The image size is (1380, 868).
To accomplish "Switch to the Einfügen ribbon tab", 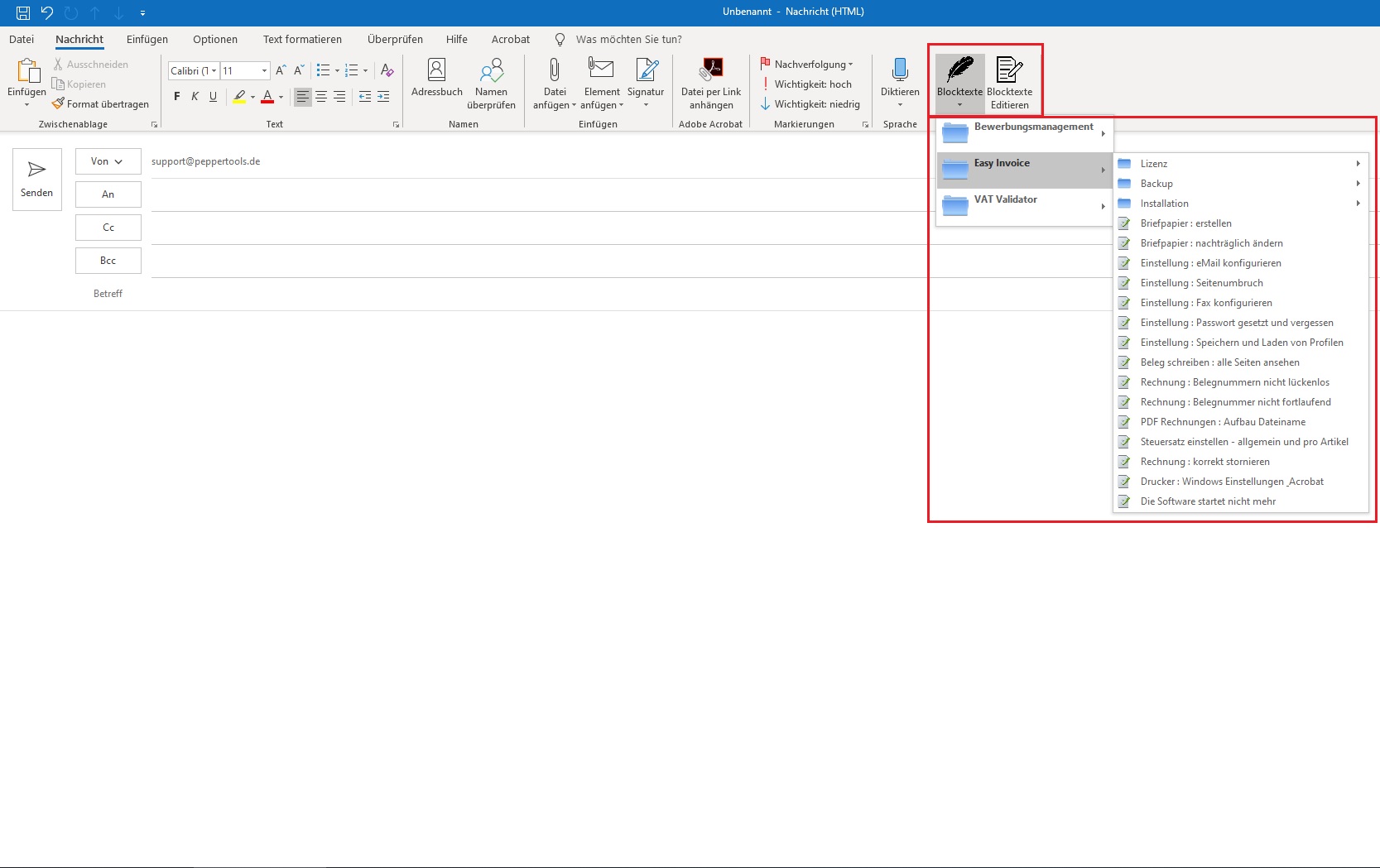I will pos(147,39).
